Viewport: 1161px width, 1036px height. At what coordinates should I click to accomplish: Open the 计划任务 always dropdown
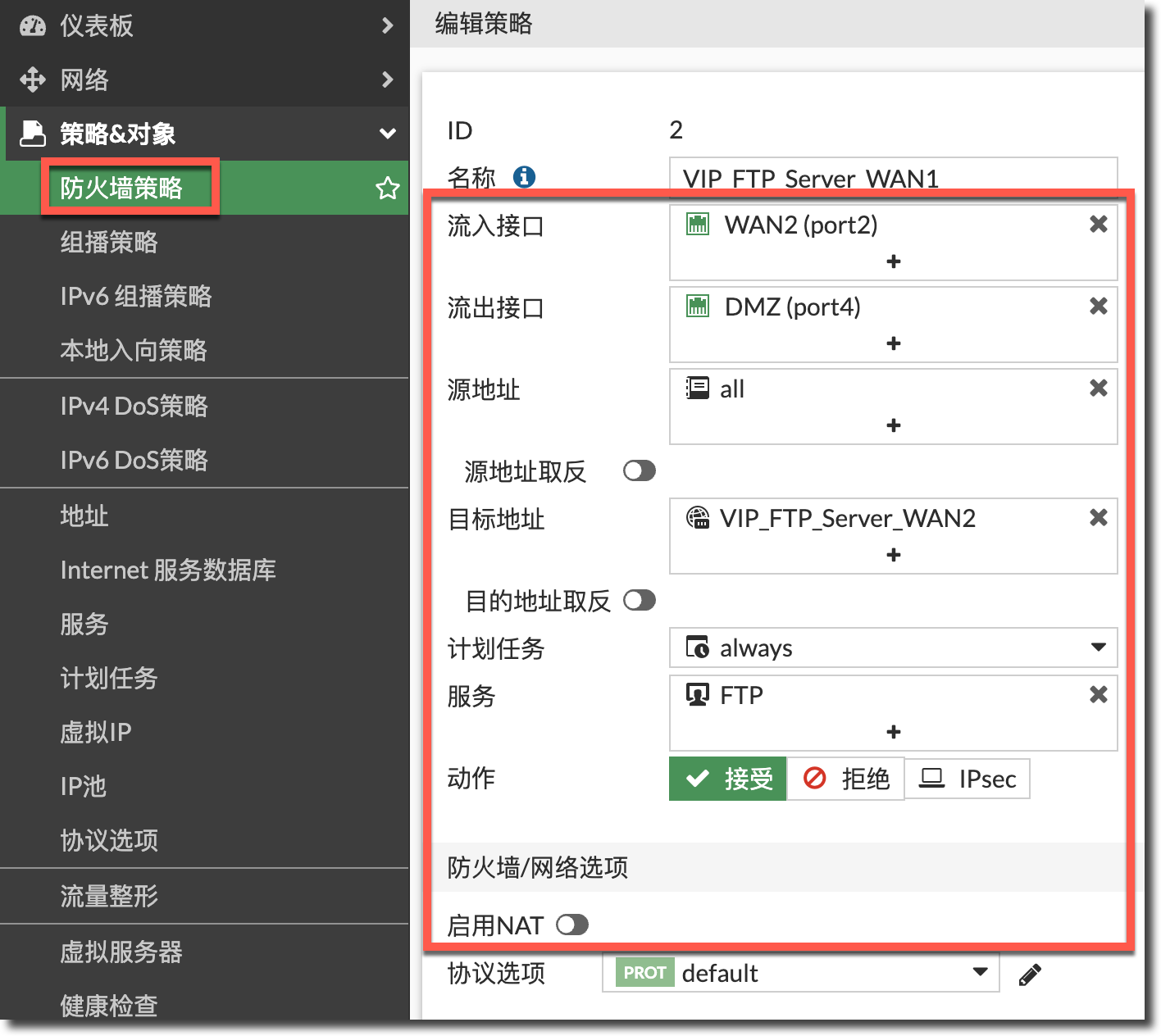[x=893, y=648]
